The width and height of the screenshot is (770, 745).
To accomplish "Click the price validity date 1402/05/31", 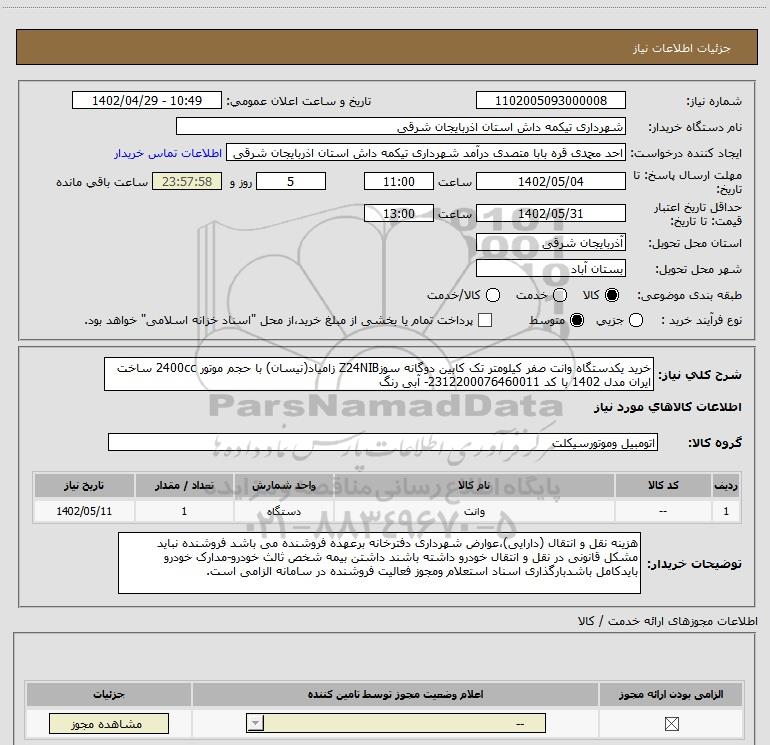I will 550,213.
